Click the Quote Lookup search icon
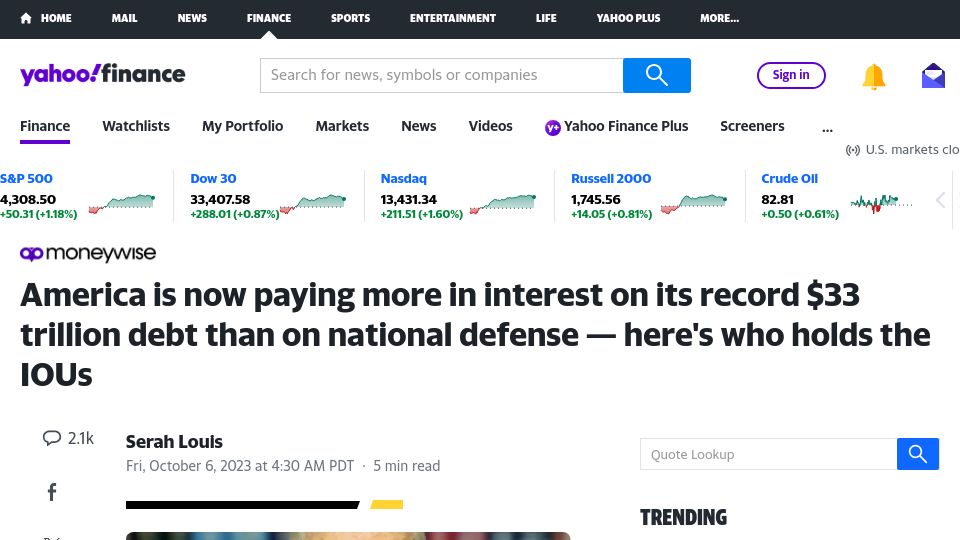960x540 pixels. click(x=918, y=454)
